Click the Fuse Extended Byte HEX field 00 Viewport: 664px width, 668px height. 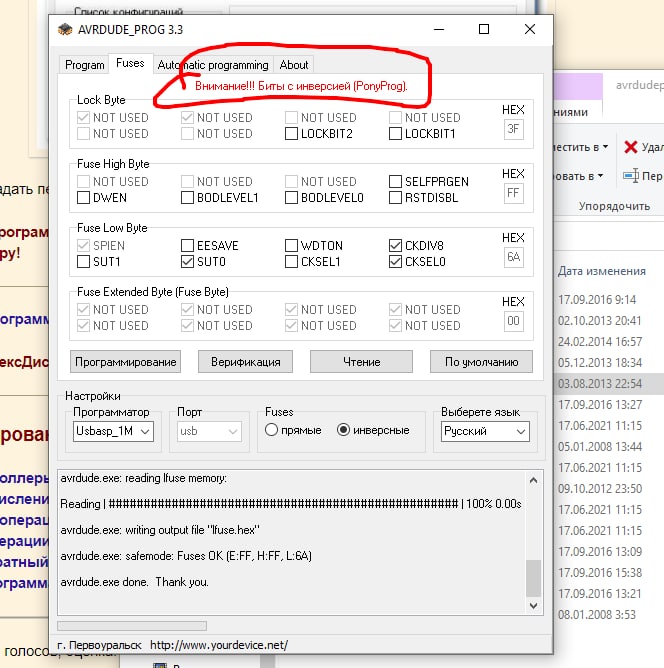pyautogui.click(x=514, y=321)
